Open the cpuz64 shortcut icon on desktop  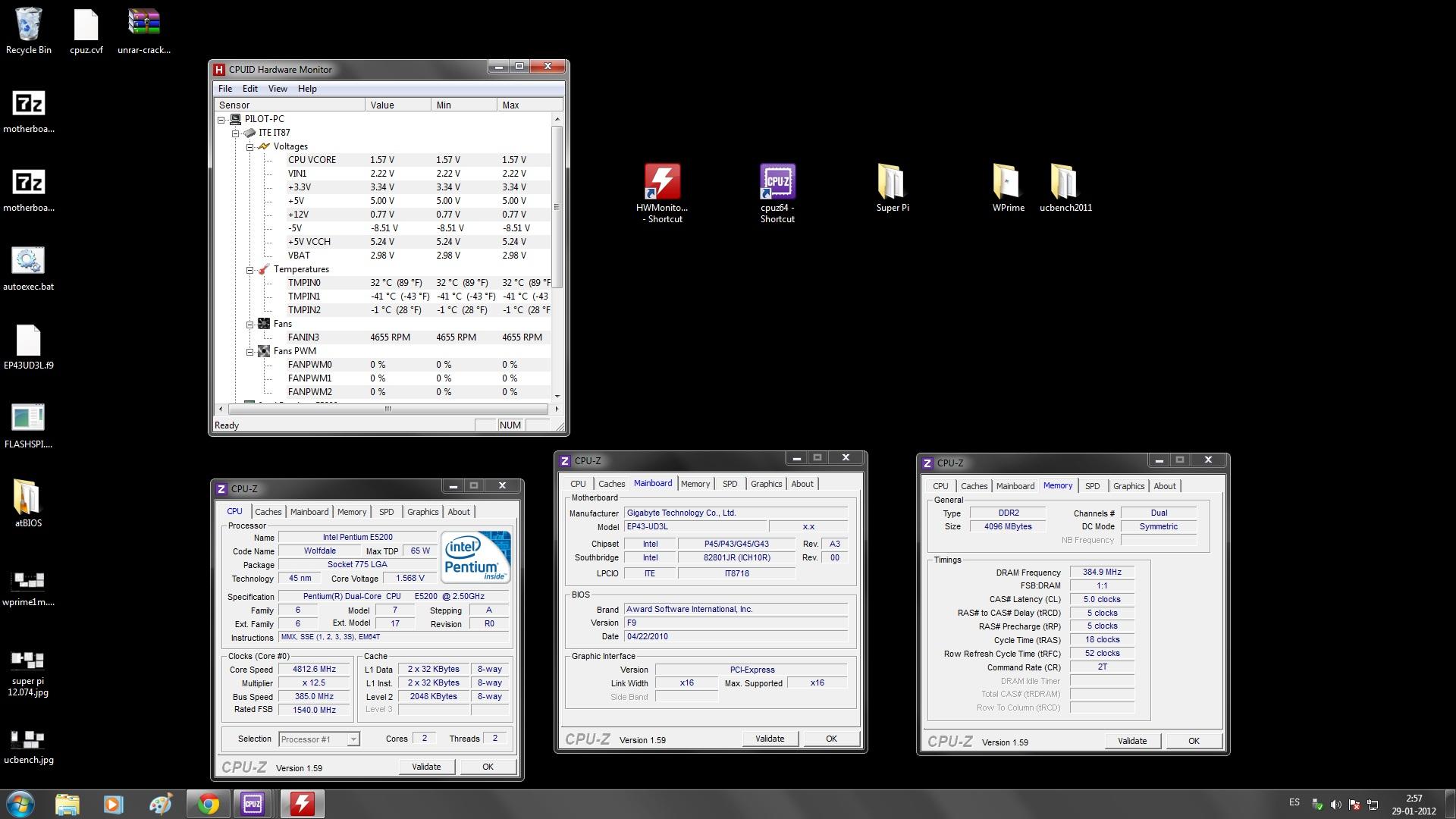pyautogui.click(x=777, y=193)
